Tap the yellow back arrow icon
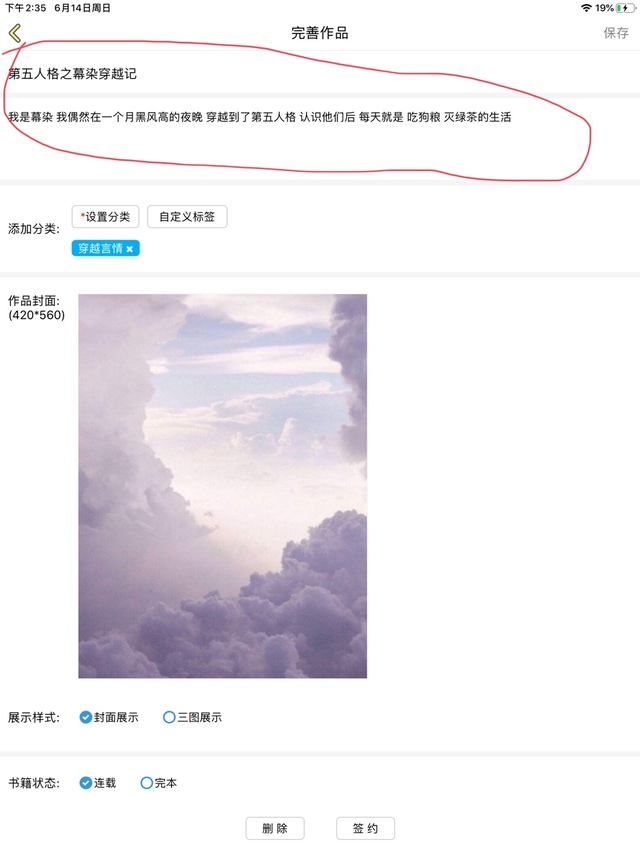Viewport: 640px width, 855px height. [15, 33]
